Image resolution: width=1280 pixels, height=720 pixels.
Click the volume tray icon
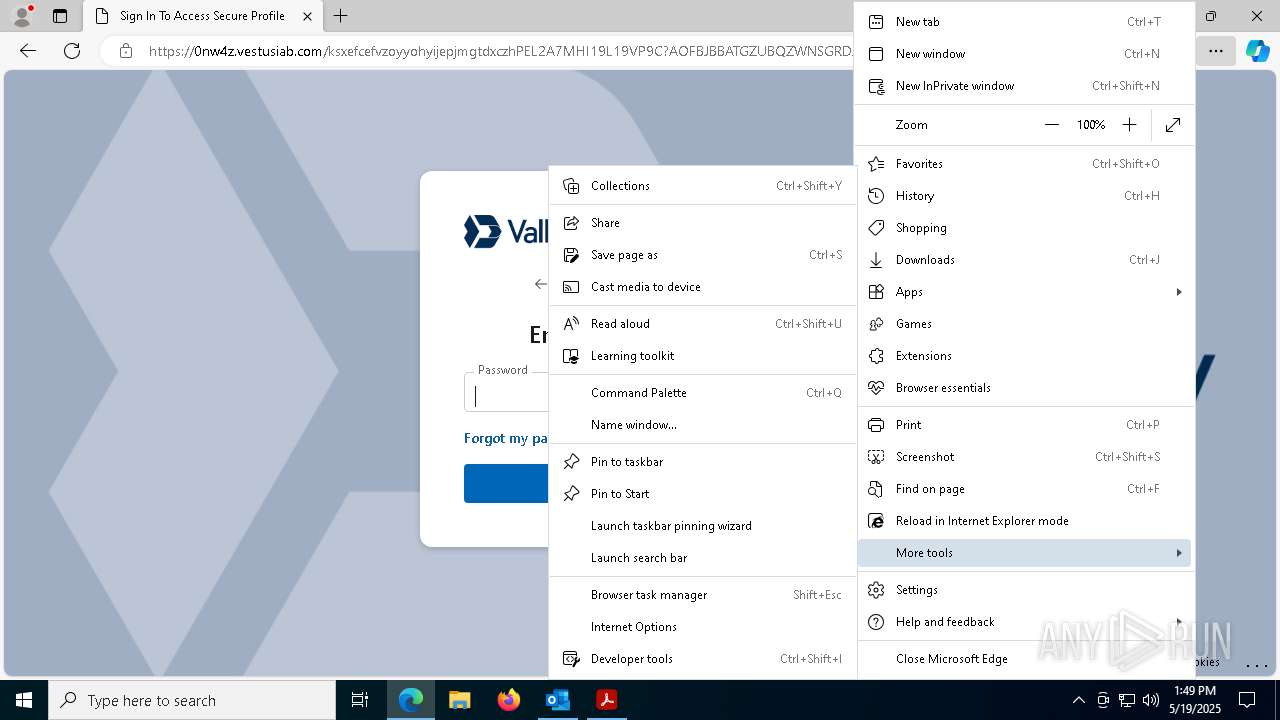pos(1150,700)
